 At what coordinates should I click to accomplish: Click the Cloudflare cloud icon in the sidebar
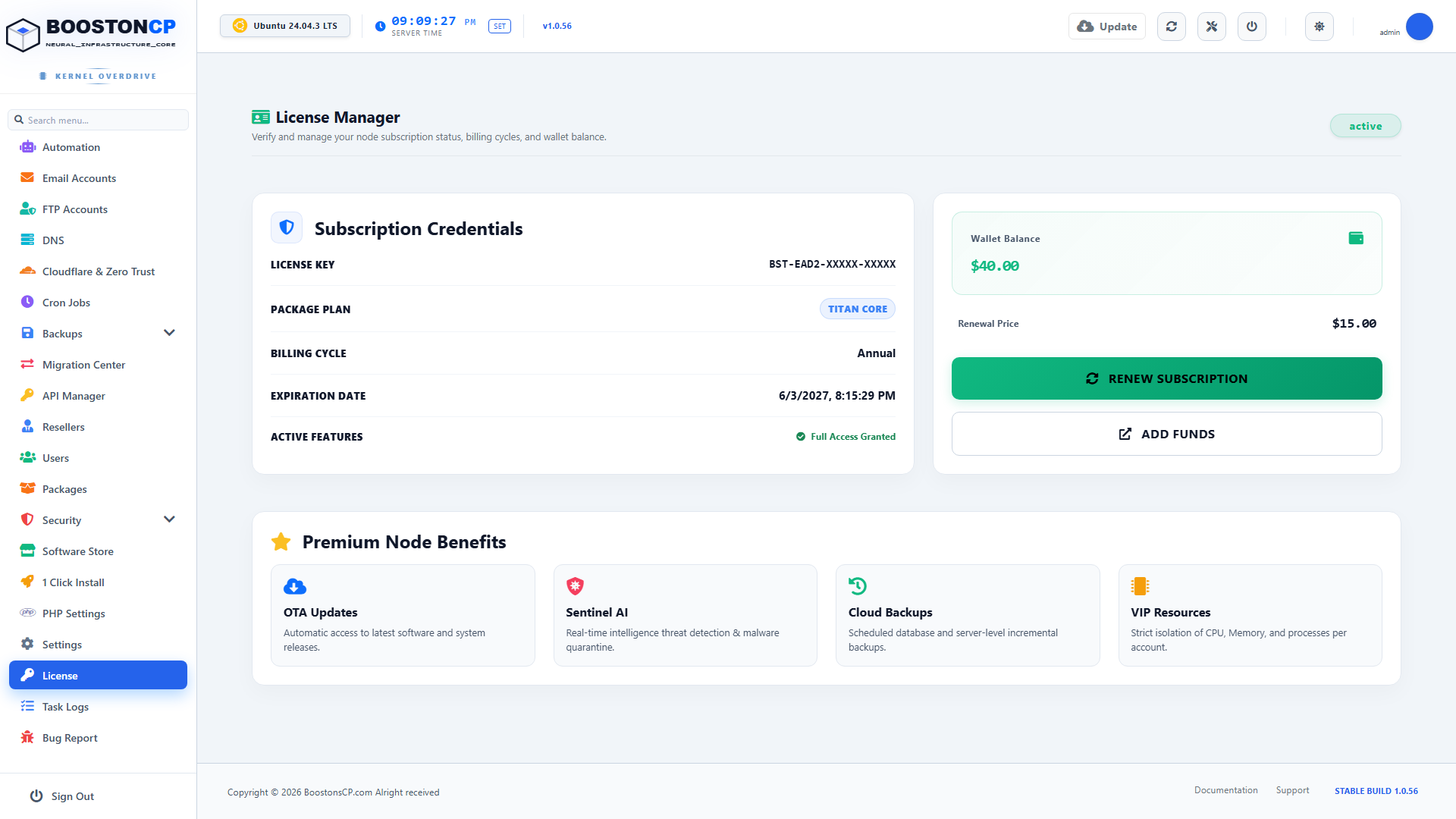coord(28,271)
